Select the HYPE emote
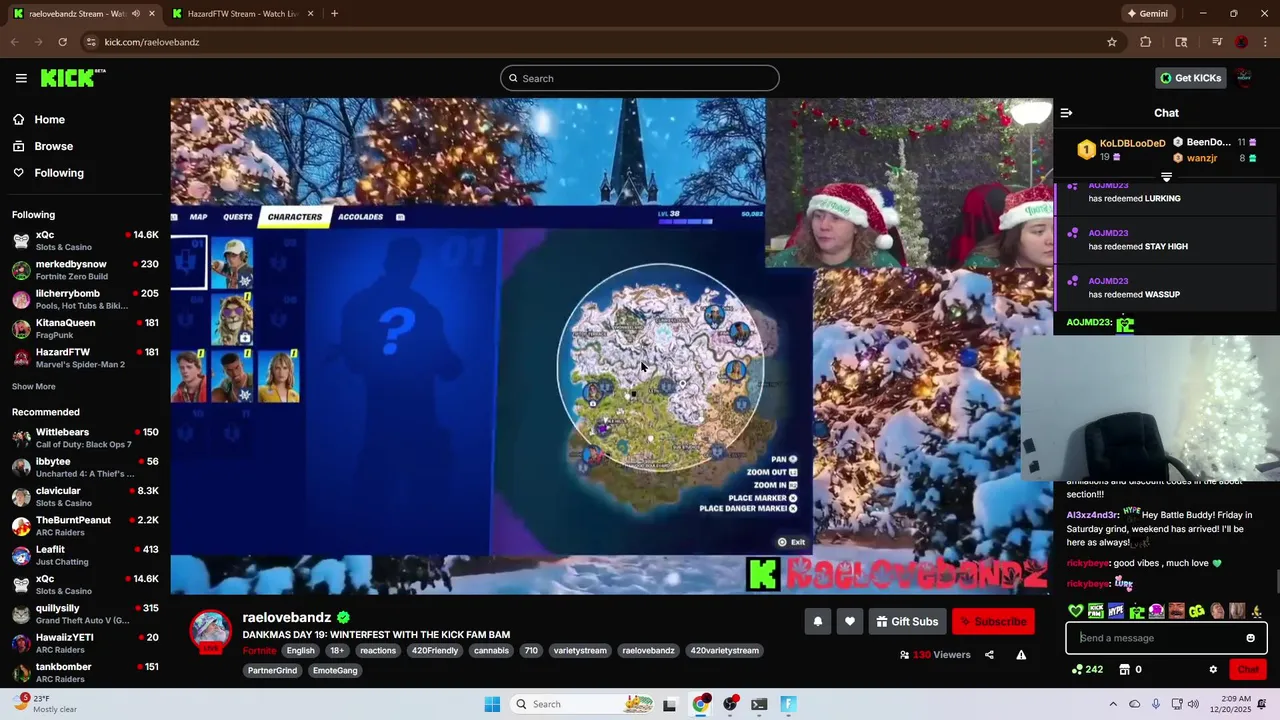 (1116, 611)
